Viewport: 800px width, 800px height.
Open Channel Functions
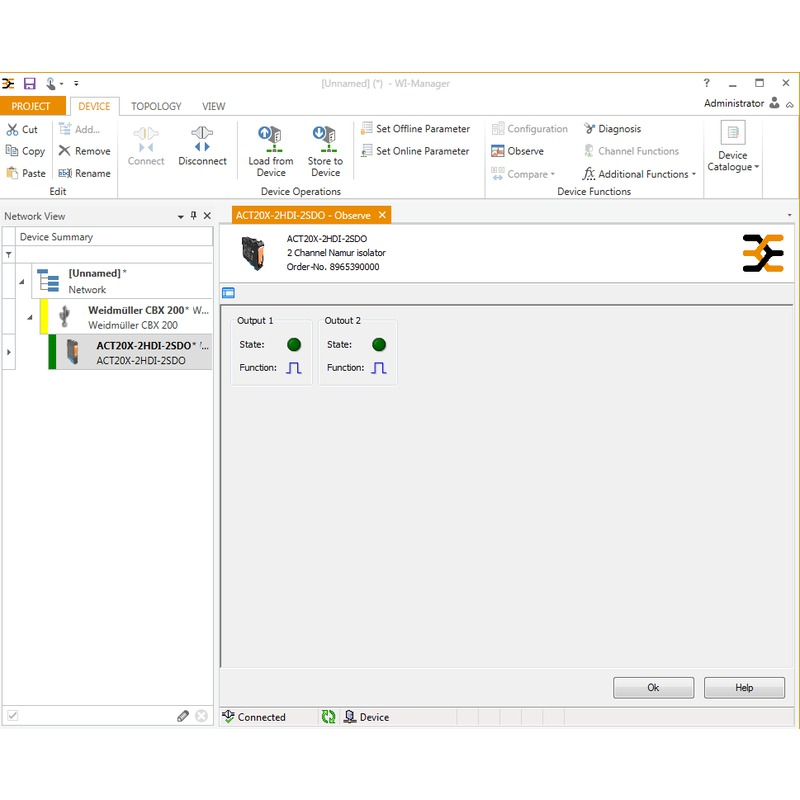[x=632, y=151]
